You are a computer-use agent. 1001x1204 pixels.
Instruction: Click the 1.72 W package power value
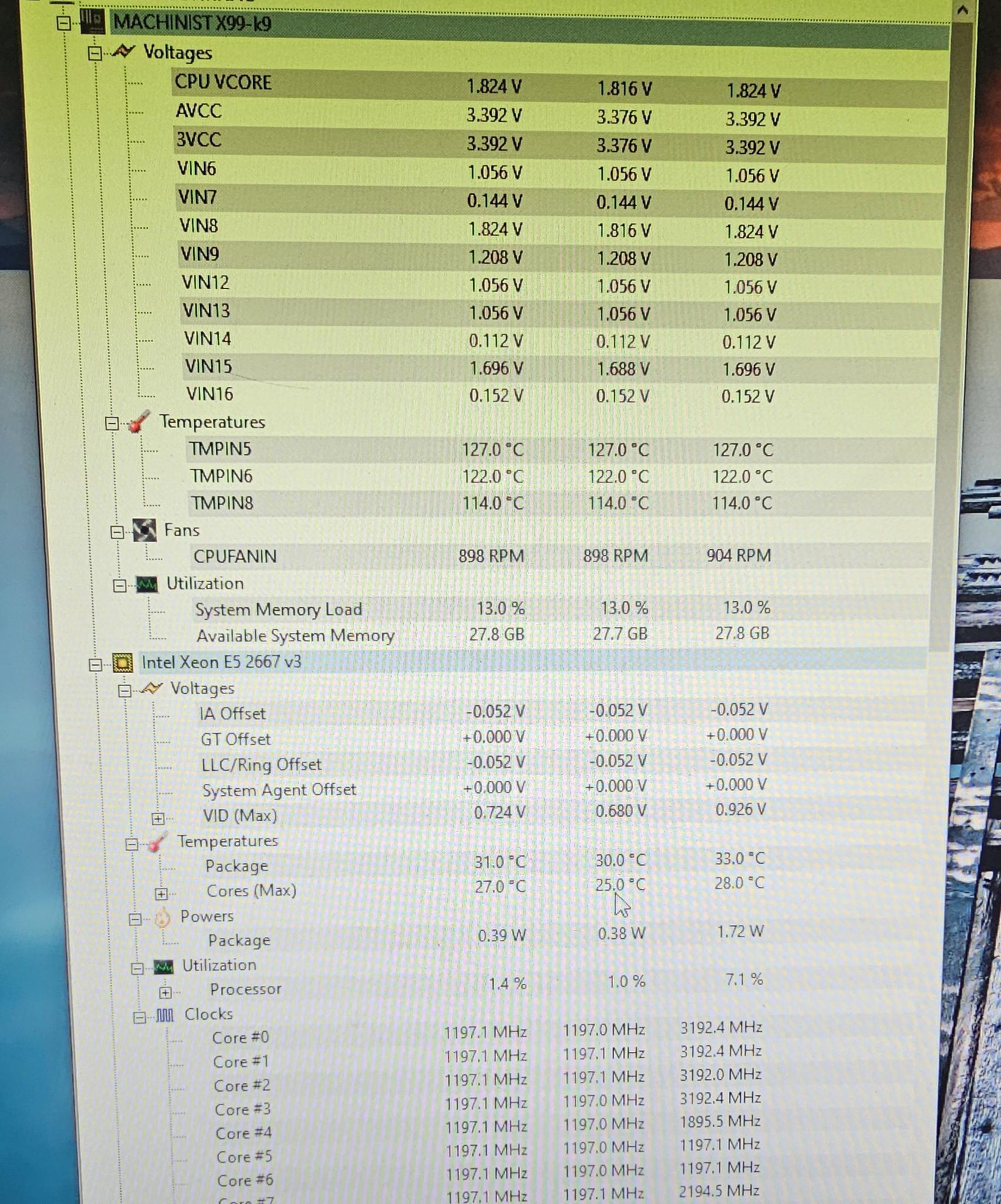point(740,932)
